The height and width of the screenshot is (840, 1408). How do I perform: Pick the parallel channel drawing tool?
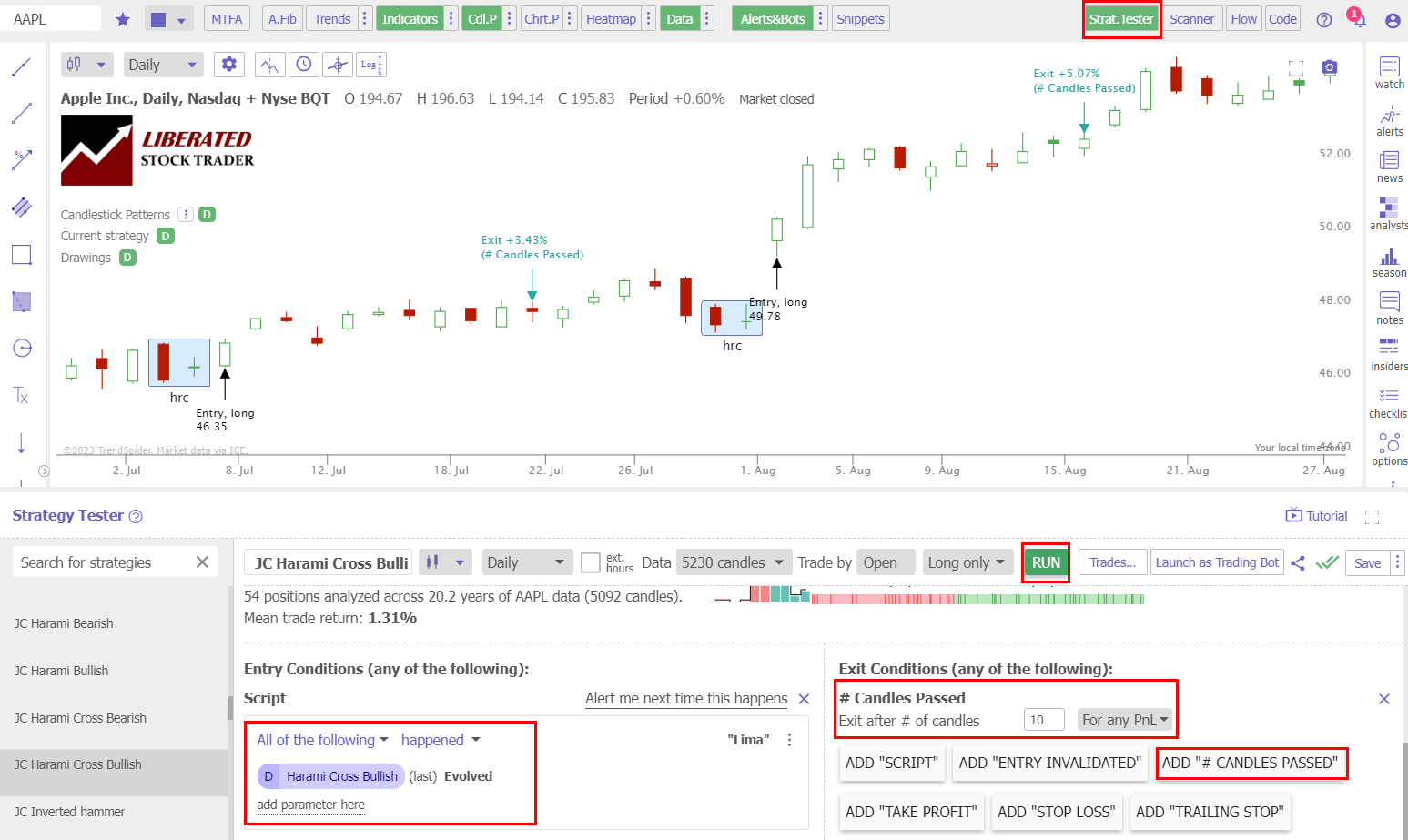[22, 207]
